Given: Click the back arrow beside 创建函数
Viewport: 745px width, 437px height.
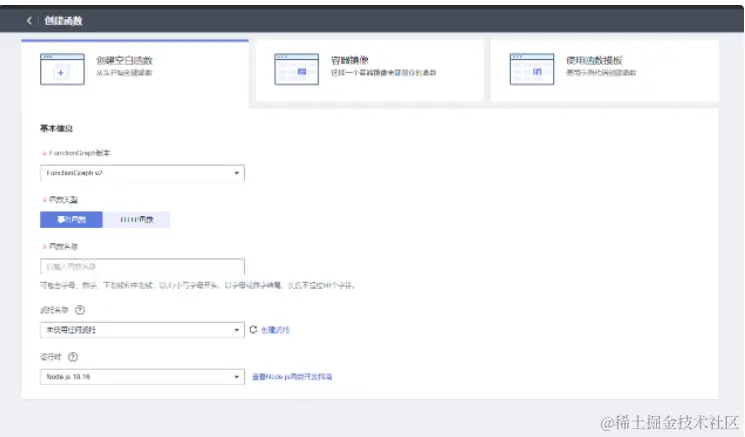Looking at the screenshot, I should (29, 20).
